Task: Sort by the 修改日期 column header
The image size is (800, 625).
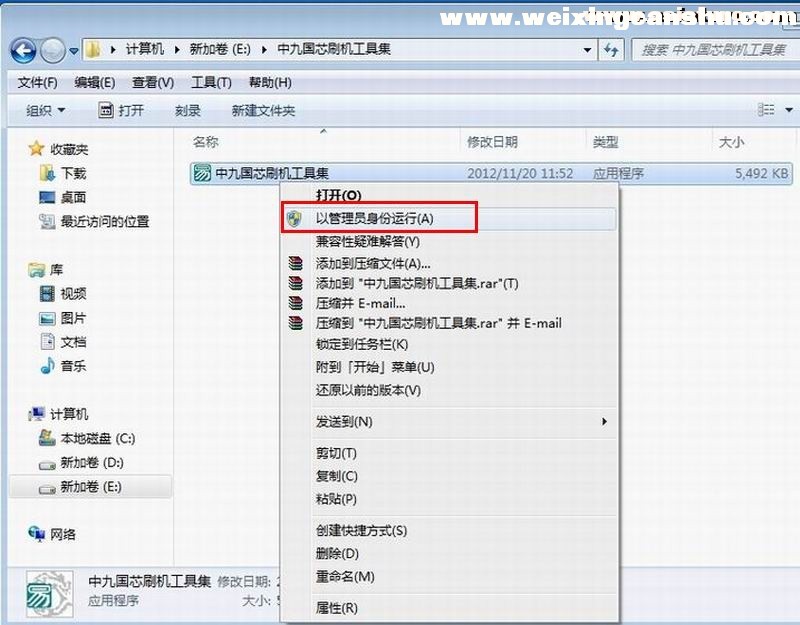Action: click(x=492, y=143)
